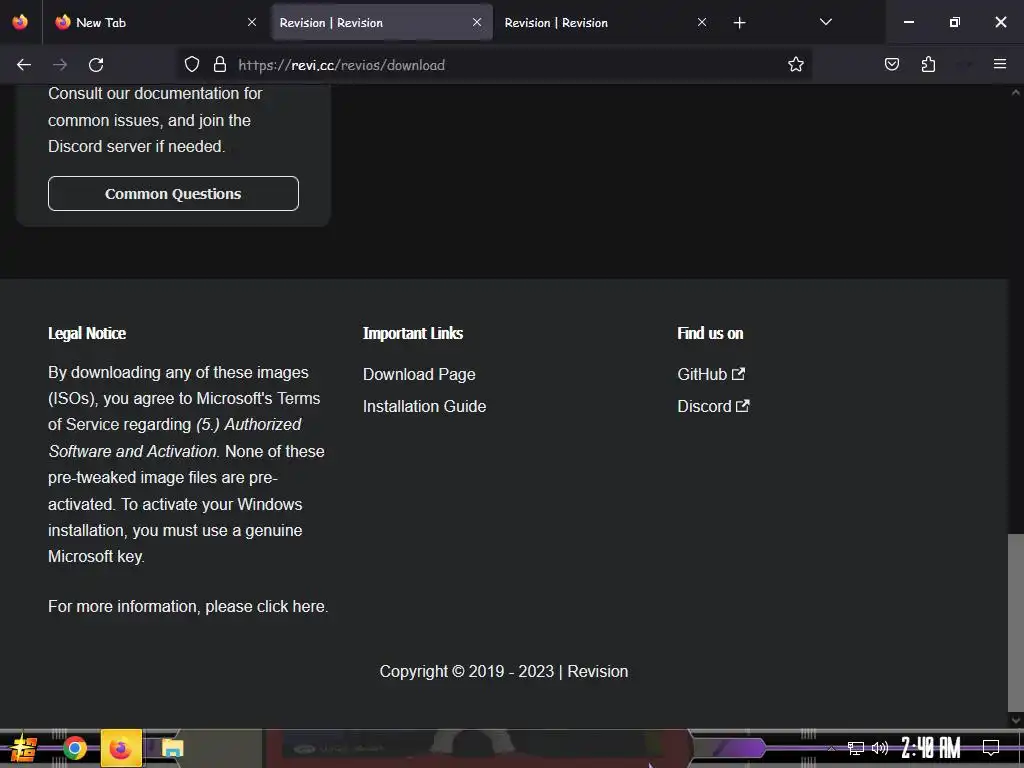Click the Common Questions button
The image size is (1024, 768).
point(173,193)
